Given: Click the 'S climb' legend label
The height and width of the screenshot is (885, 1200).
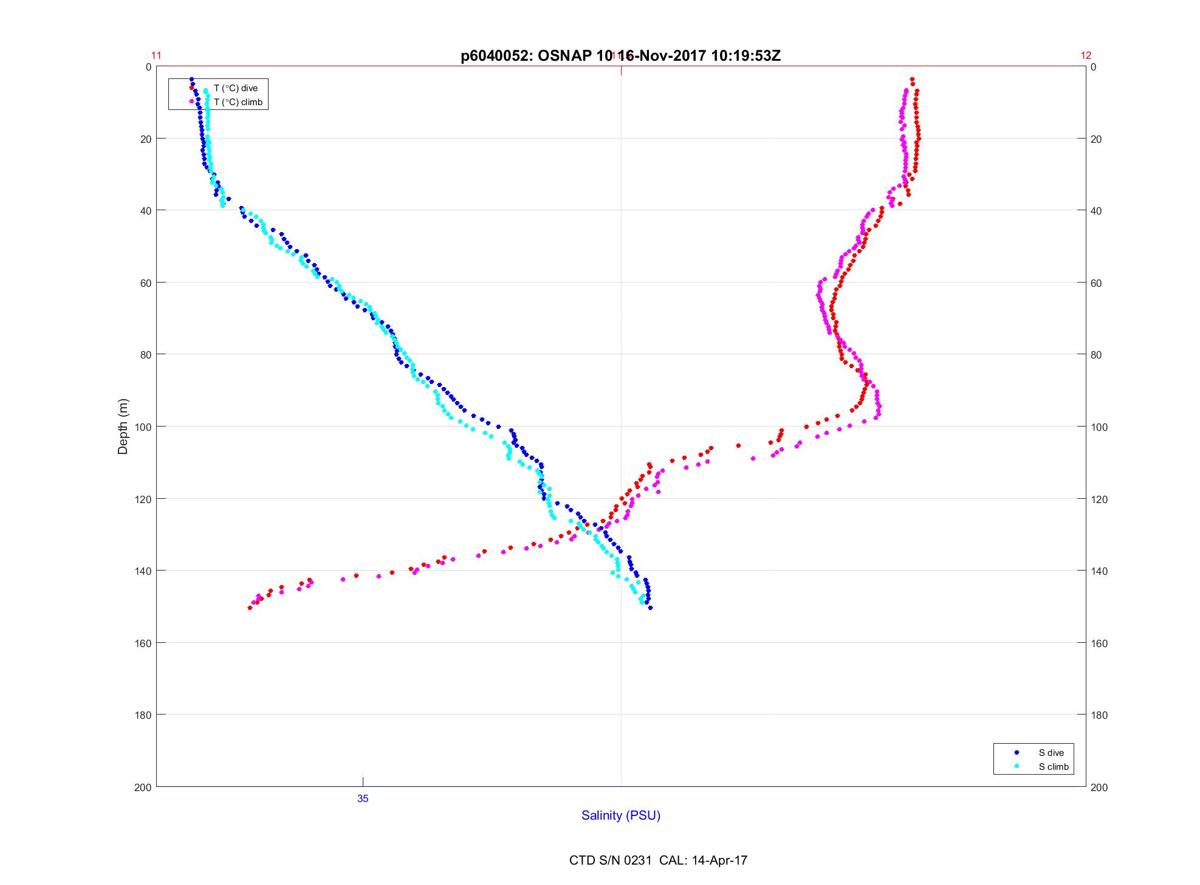Looking at the screenshot, I should [1053, 766].
